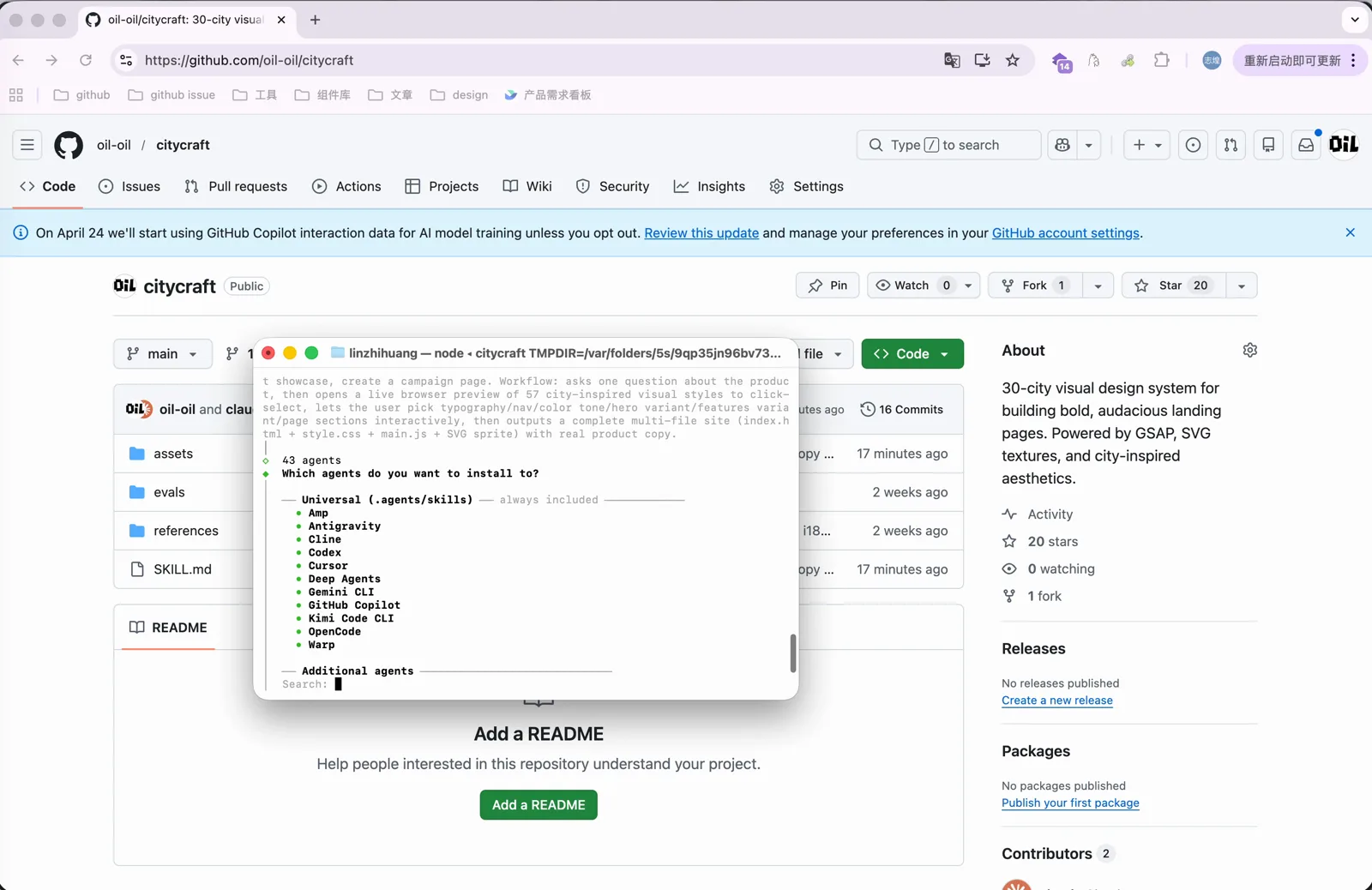Open the 16 Commits history link

[901, 410]
